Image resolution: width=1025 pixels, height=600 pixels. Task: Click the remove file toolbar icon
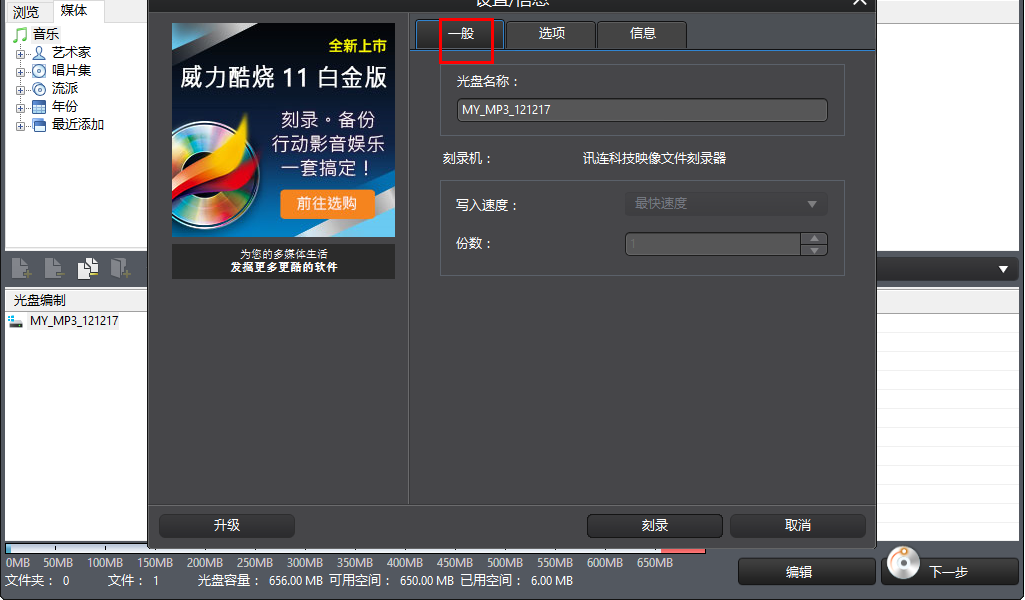coord(54,268)
